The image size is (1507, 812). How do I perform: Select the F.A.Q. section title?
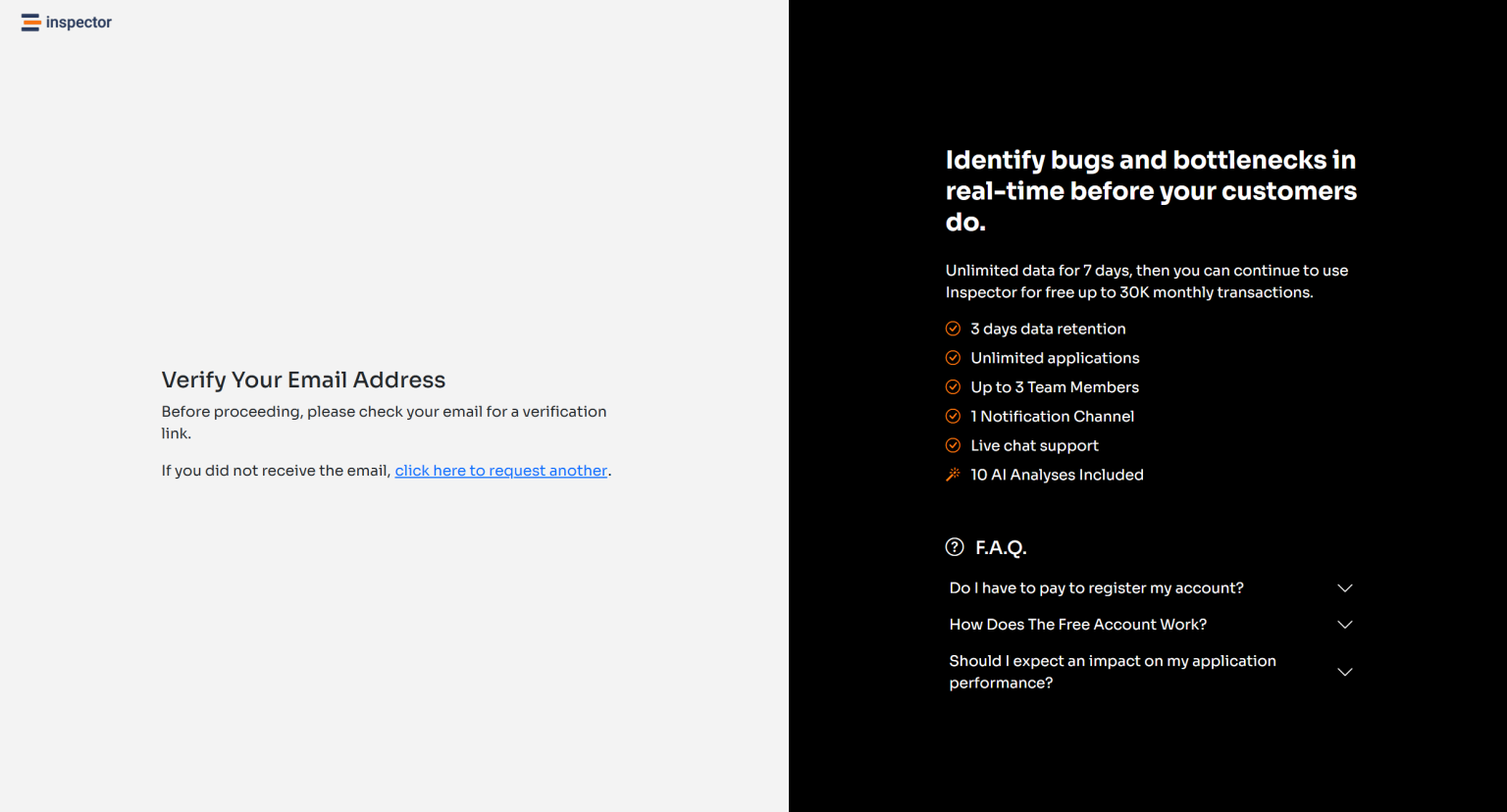click(x=1000, y=547)
